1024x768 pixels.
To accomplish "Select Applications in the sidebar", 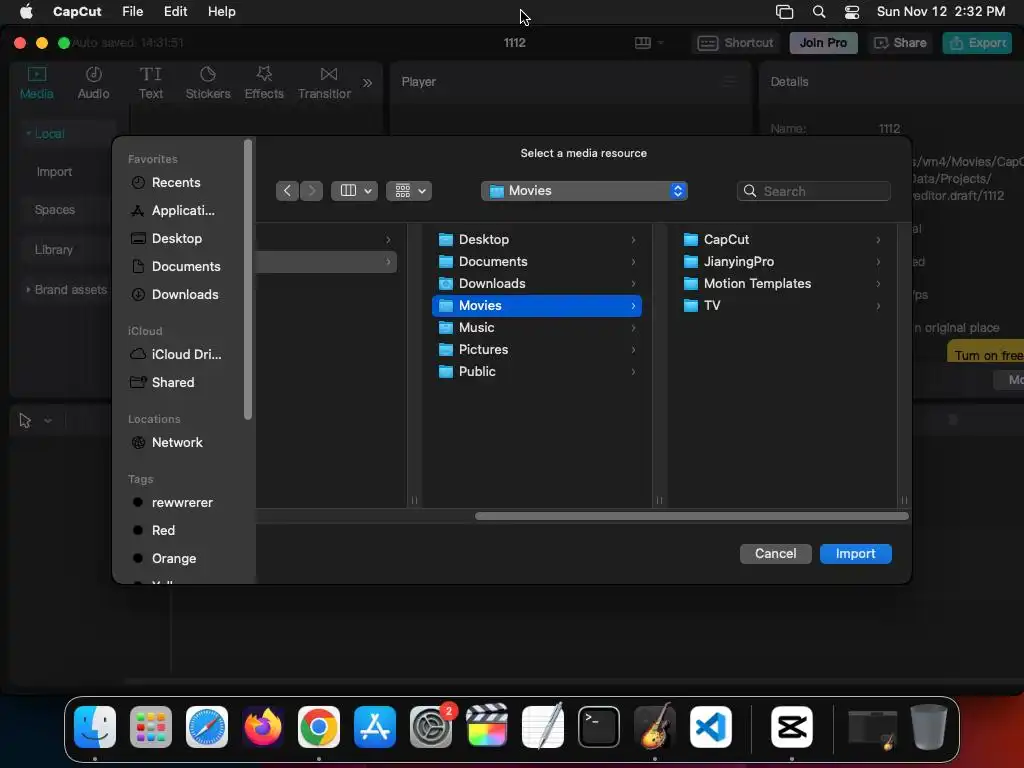I will pos(172,210).
